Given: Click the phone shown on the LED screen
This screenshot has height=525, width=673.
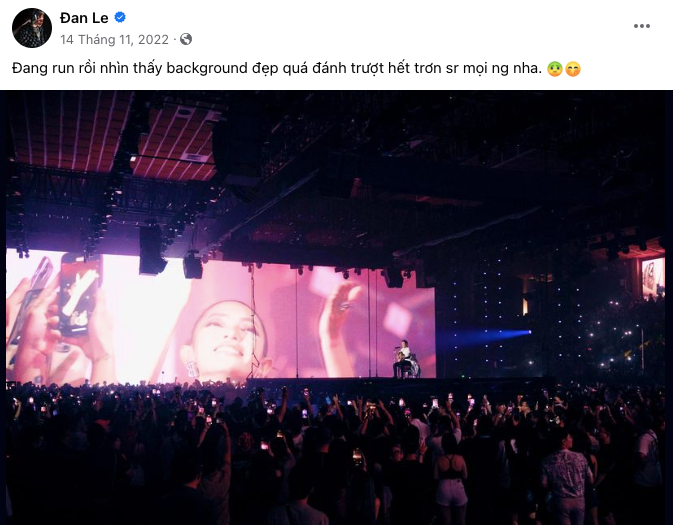Looking at the screenshot, I should pos(80,295).
